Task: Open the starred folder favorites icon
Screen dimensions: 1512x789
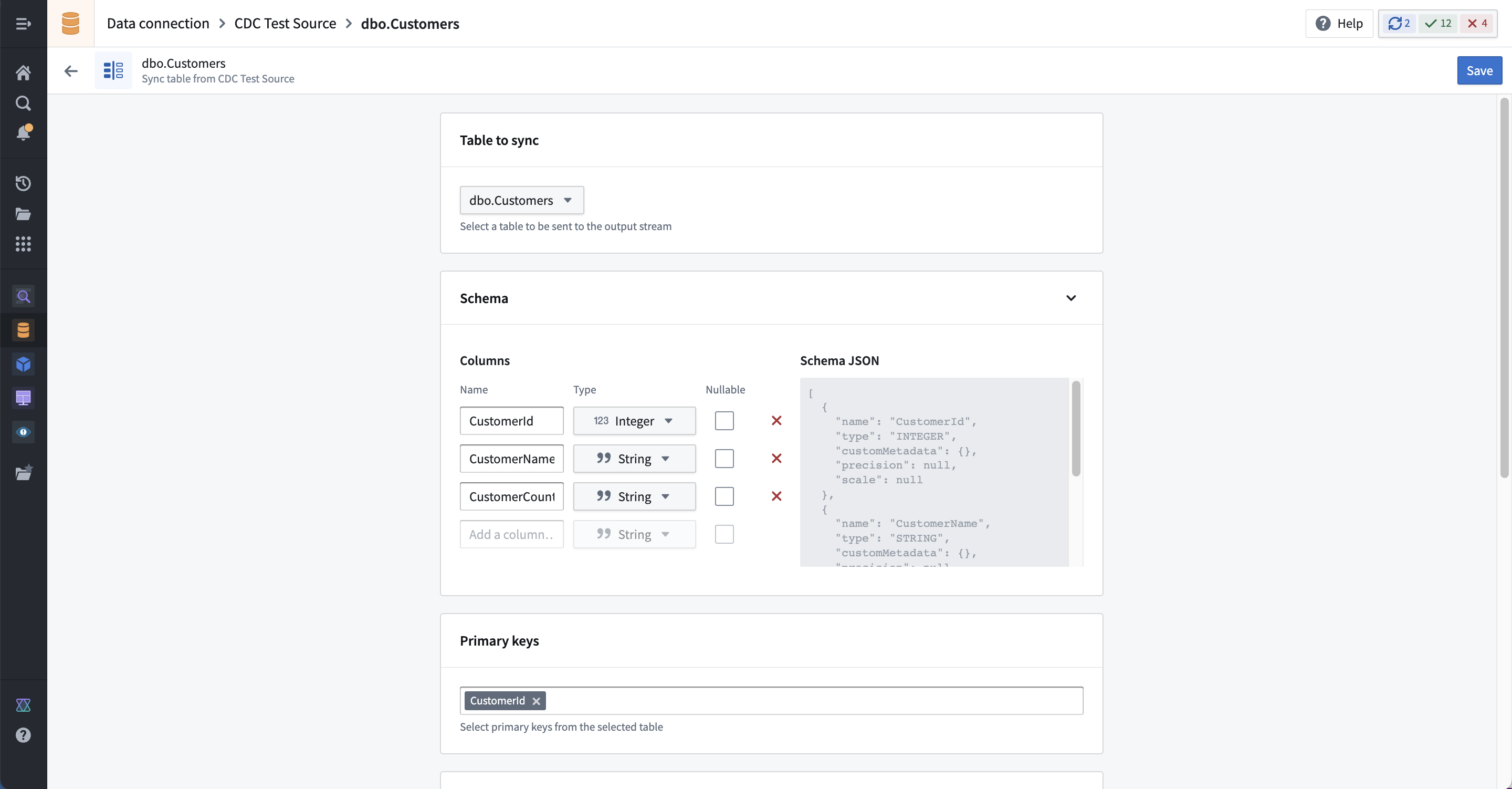Action: point(24,472)
